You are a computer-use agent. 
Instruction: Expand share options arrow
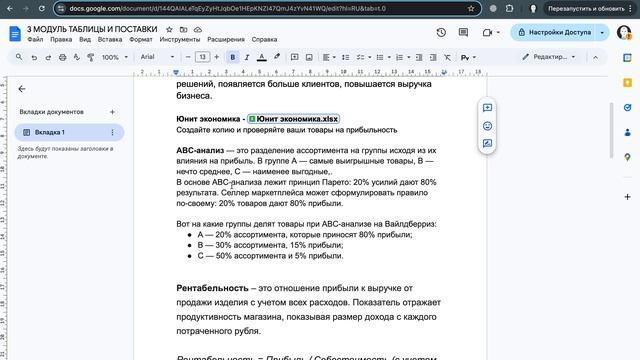[602, 32]
